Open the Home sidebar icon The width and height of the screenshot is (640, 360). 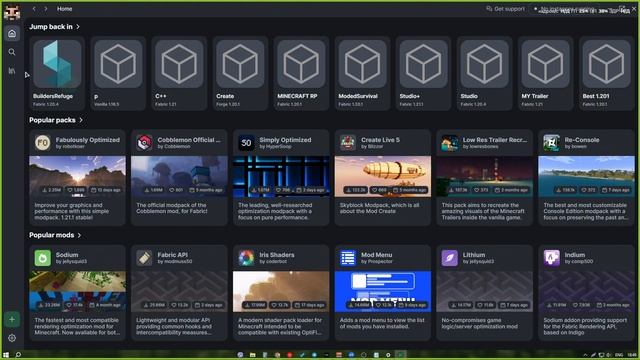pyautogui.click(x=12, y=33)
